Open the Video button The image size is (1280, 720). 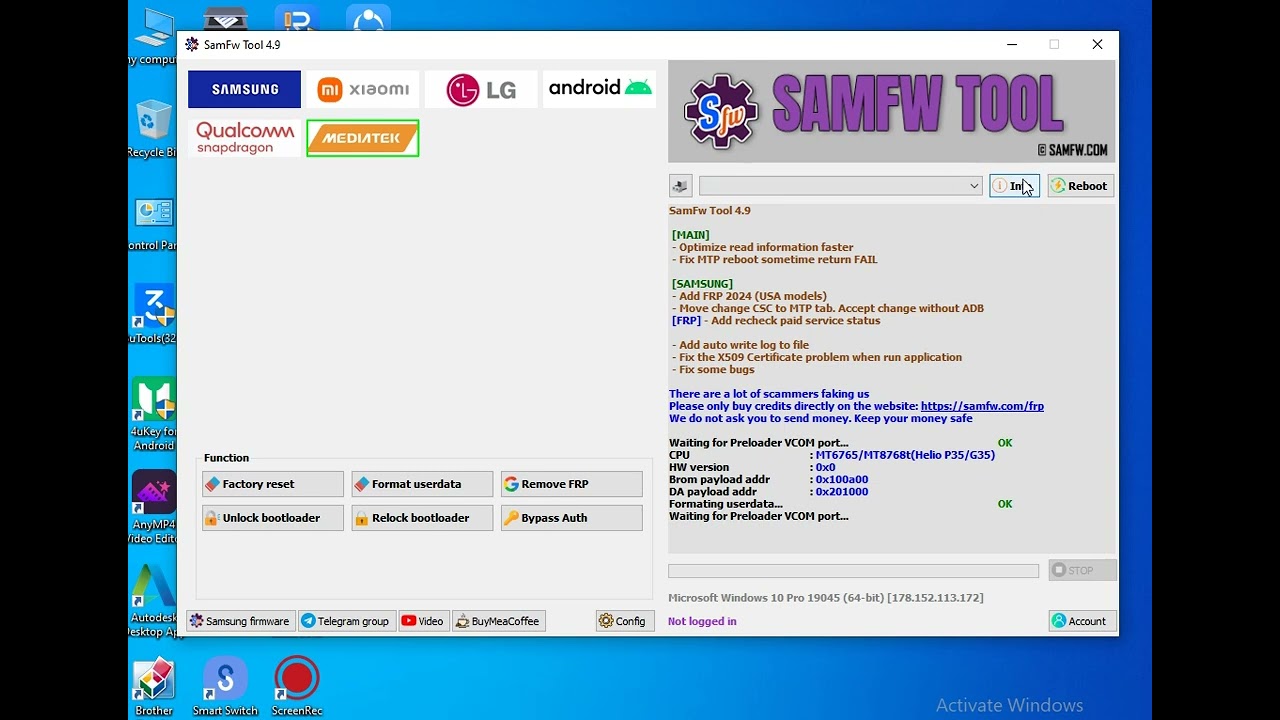[423, 621]
